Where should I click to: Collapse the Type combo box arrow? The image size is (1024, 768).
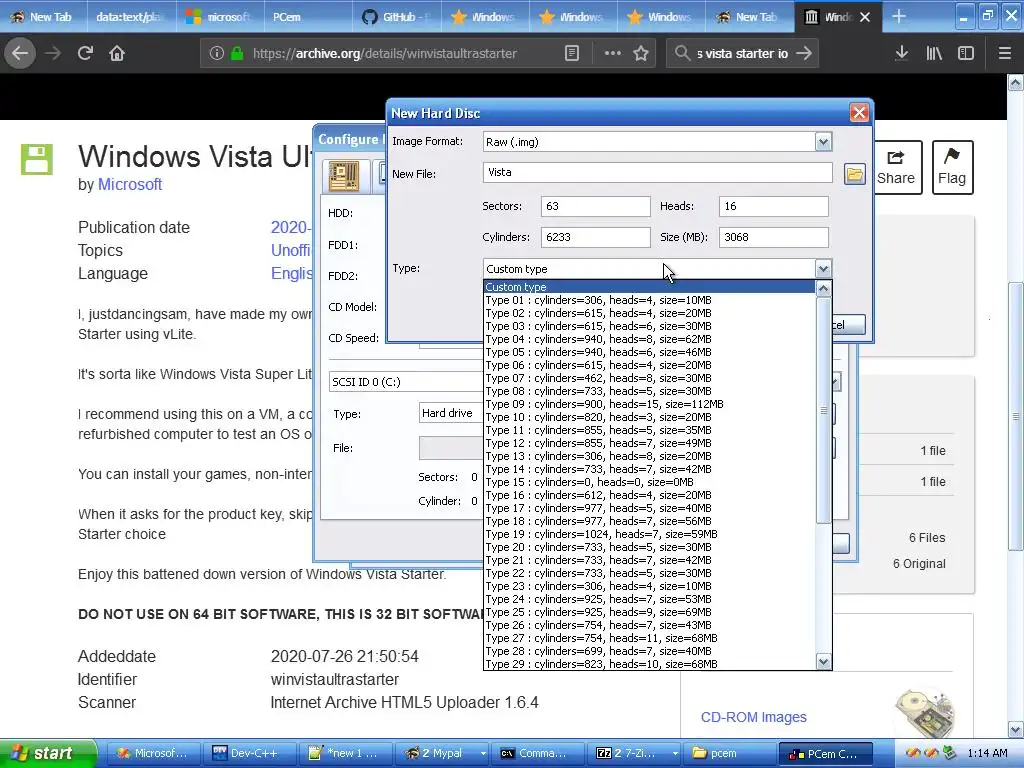tap(823, 268)
